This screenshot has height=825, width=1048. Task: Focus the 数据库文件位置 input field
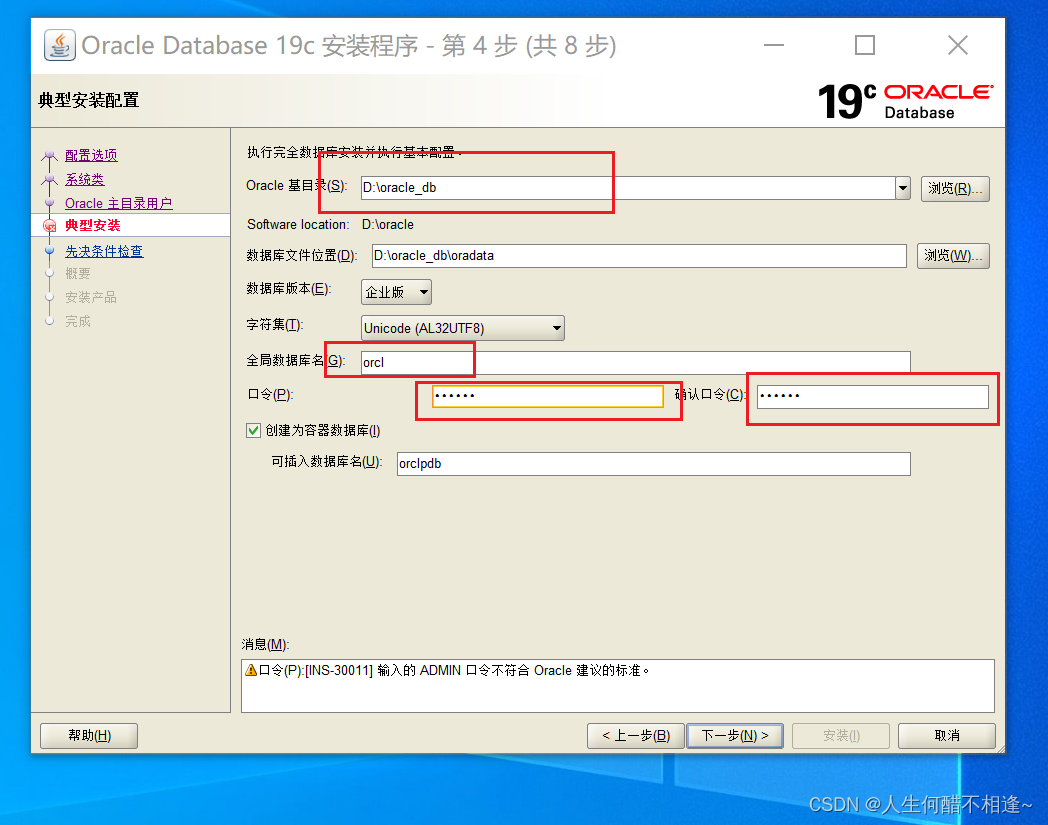pyautogui.click(x=639, y=255)
